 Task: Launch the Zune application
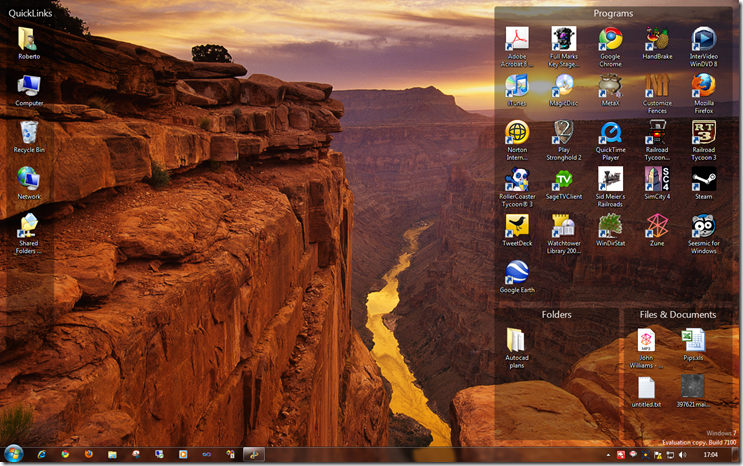(657, 226)
